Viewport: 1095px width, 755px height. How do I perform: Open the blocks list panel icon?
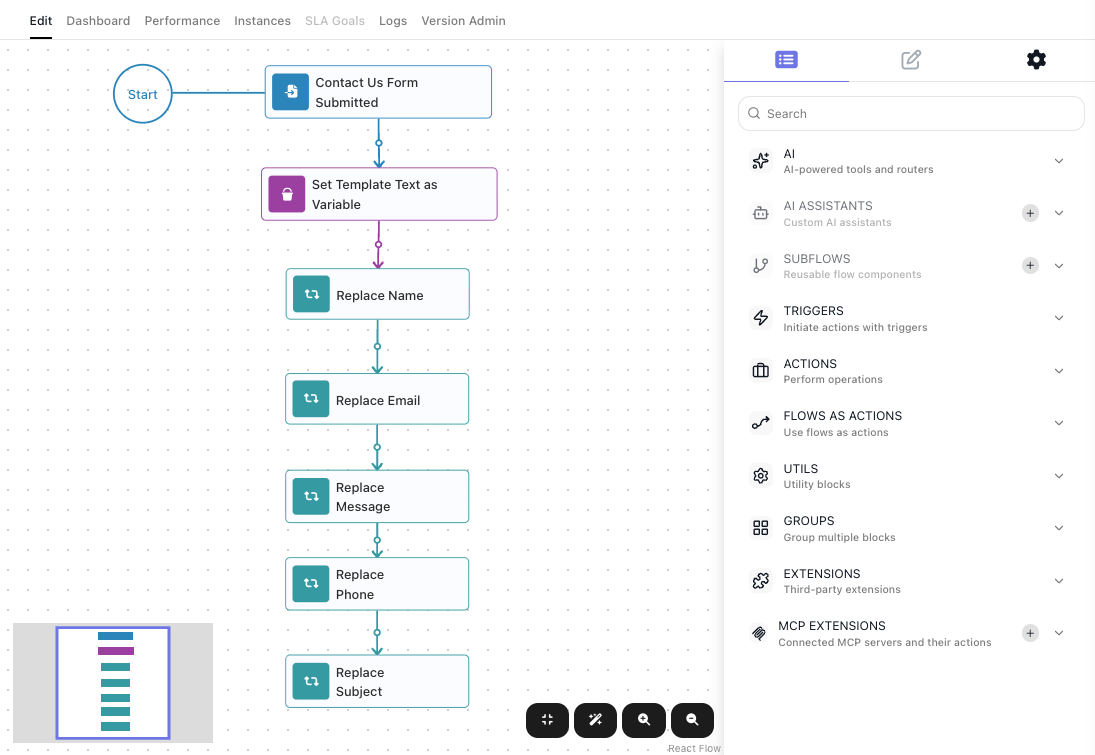tap(786, 60)
